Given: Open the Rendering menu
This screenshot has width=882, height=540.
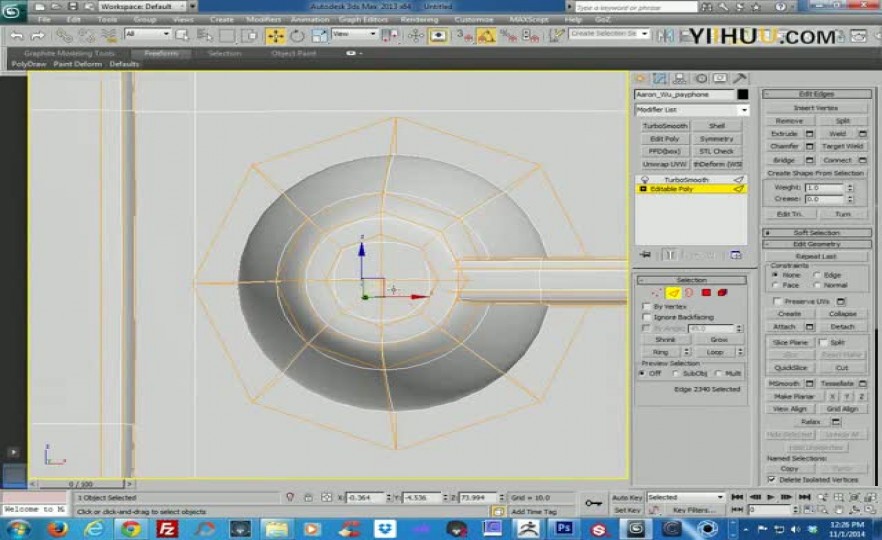Looking at the screenshot, I should [x=419, y=20].
